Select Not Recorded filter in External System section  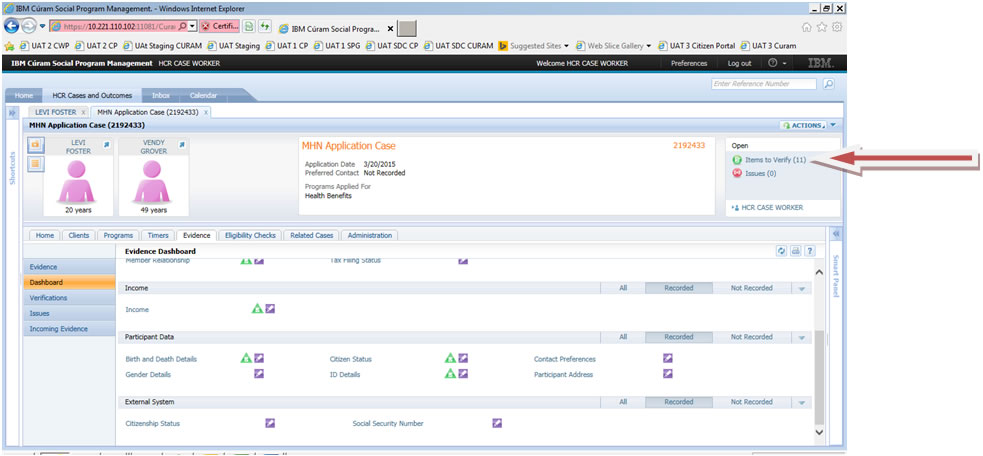[752, 401]
